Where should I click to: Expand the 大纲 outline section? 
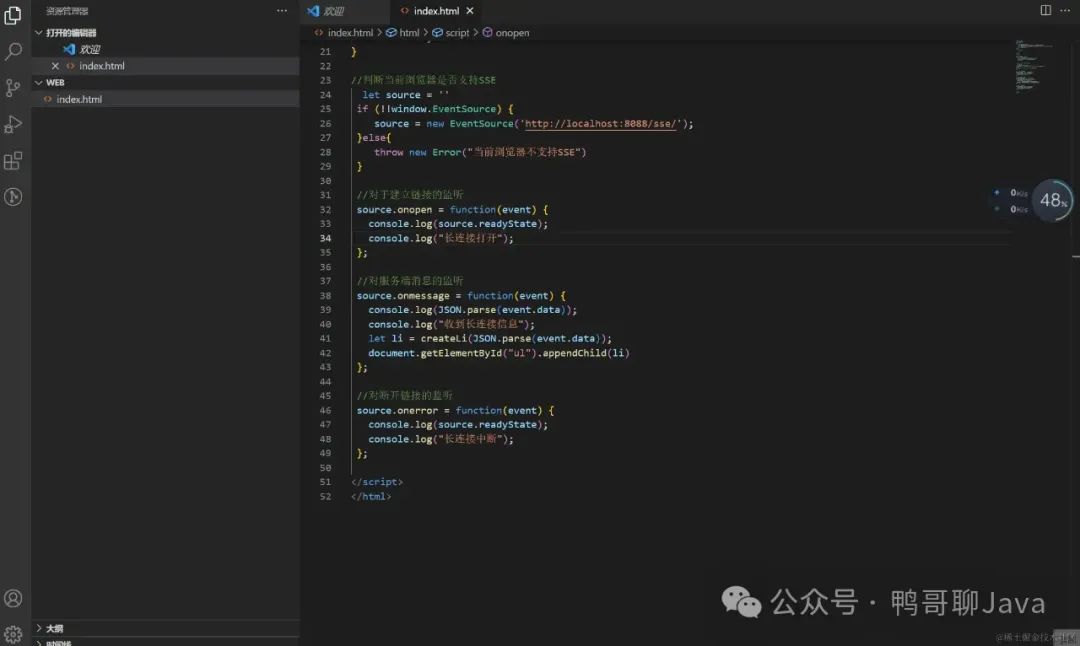pyautogui.click(x=39, y=628)
